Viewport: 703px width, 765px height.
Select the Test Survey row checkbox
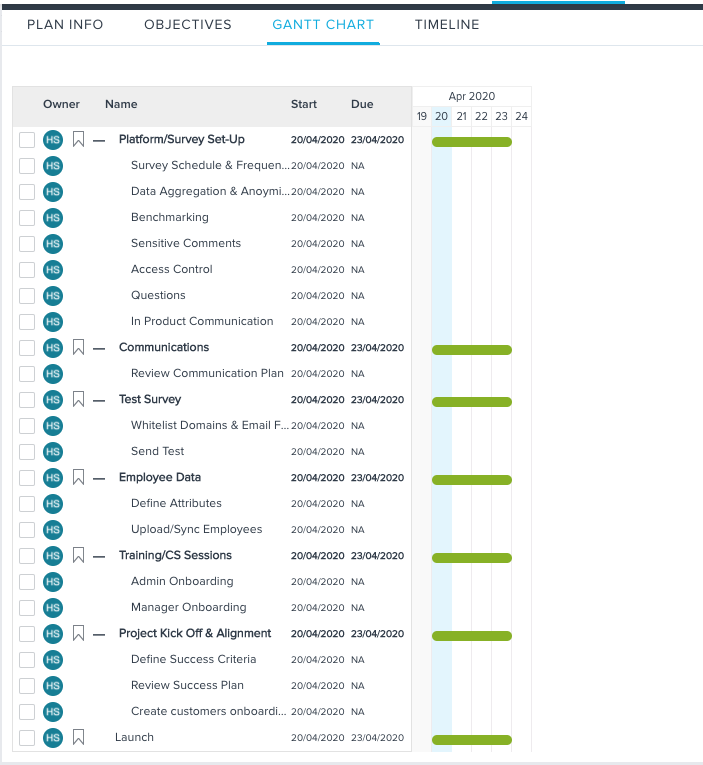(x=27, y=400)
